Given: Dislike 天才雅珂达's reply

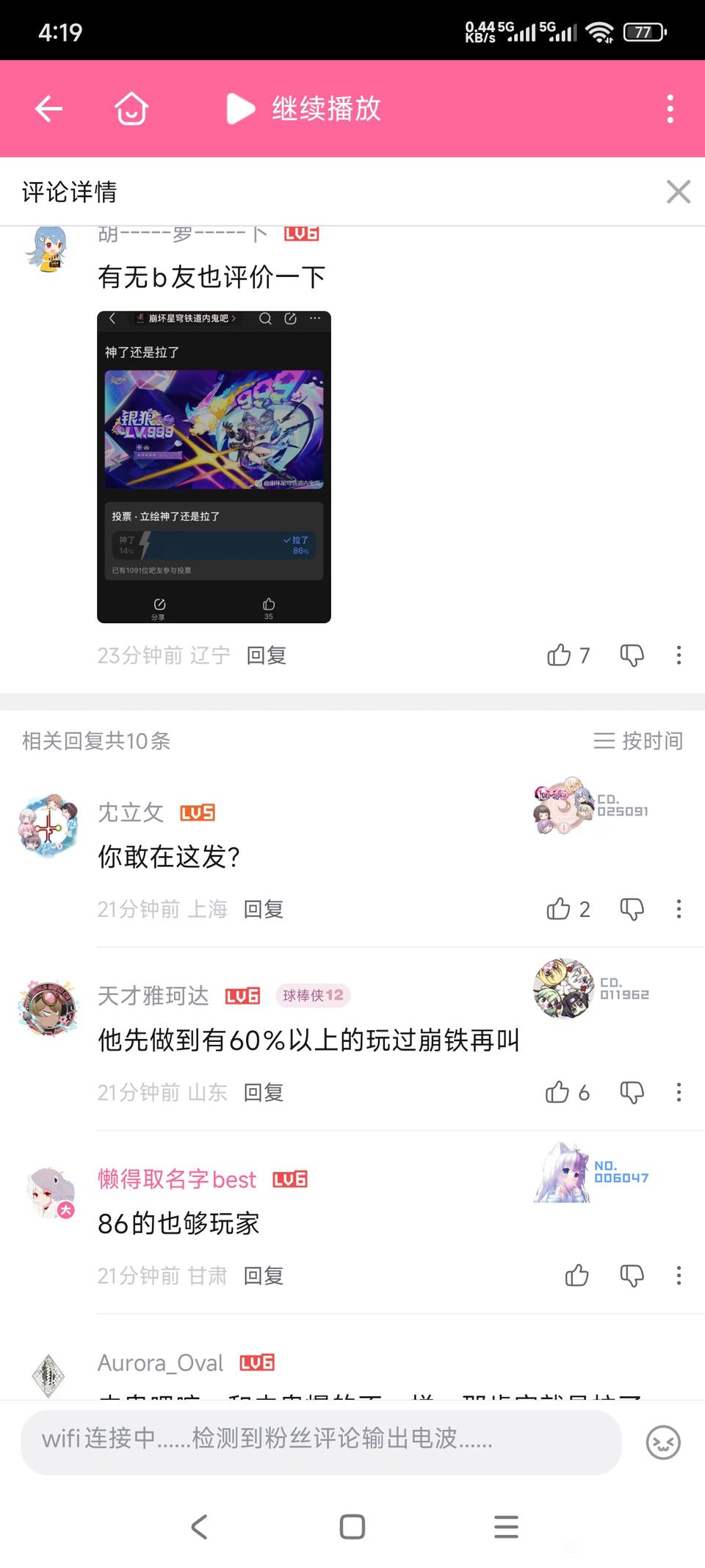Looking at the screenshot, I should [632, 1093].
